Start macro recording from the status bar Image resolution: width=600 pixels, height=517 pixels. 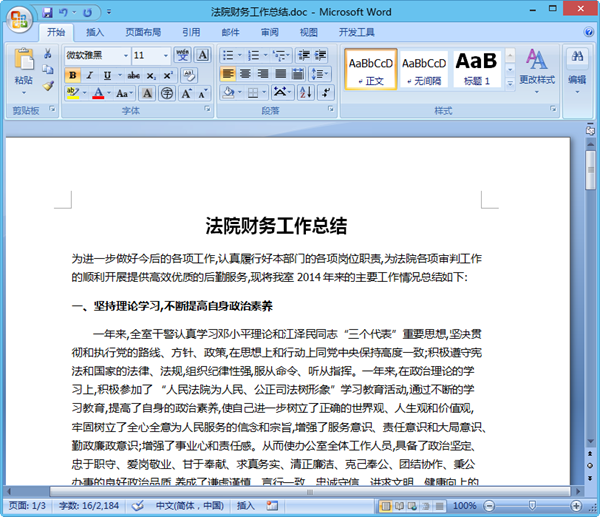click(x=272, y=506)
